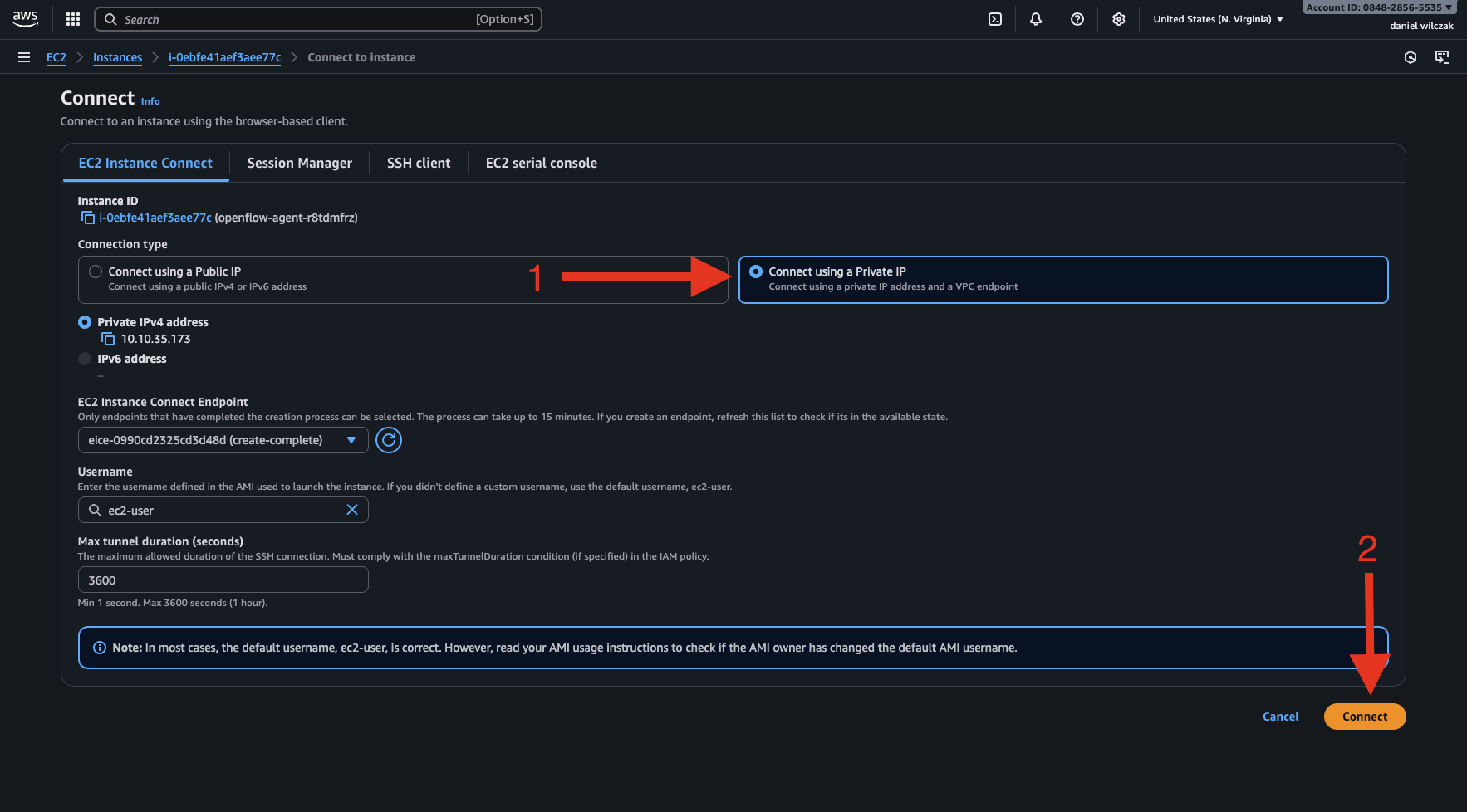Copy the private IPv4 address 10.10.35.173
This screenshot has width=1467, height=812.
click(108, 339)
